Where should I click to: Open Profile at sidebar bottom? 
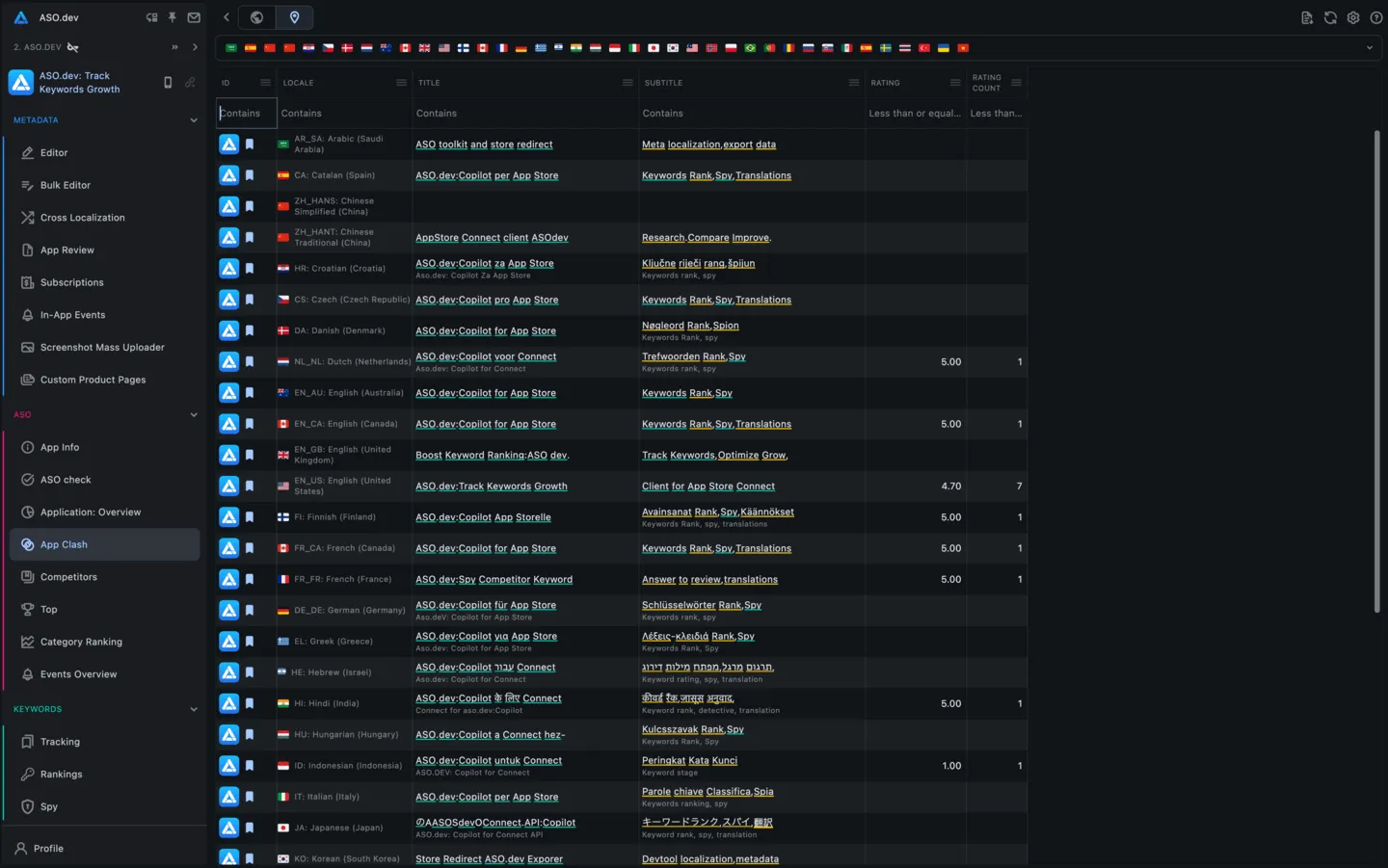coord(48,849)
